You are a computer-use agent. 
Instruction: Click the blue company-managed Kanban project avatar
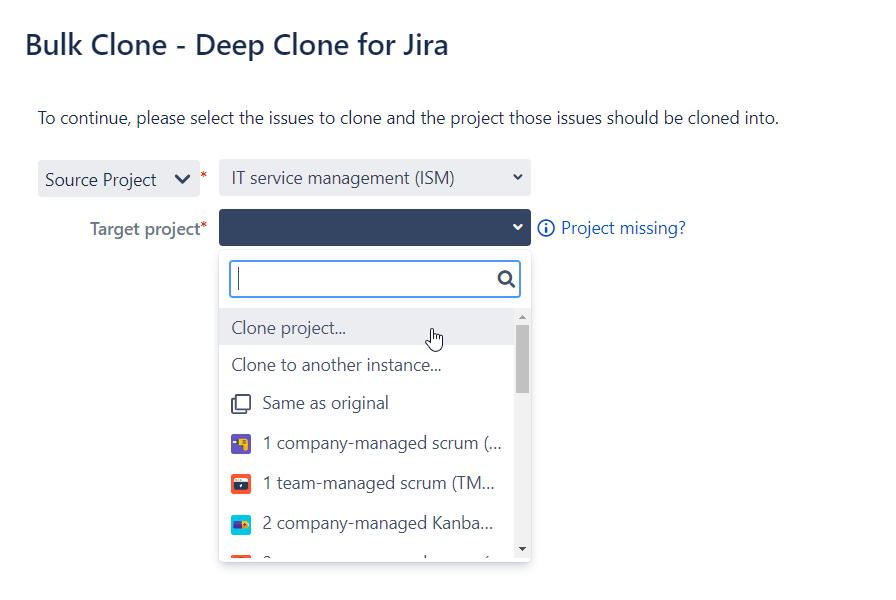pyautogui.click(x=240, y=523)
